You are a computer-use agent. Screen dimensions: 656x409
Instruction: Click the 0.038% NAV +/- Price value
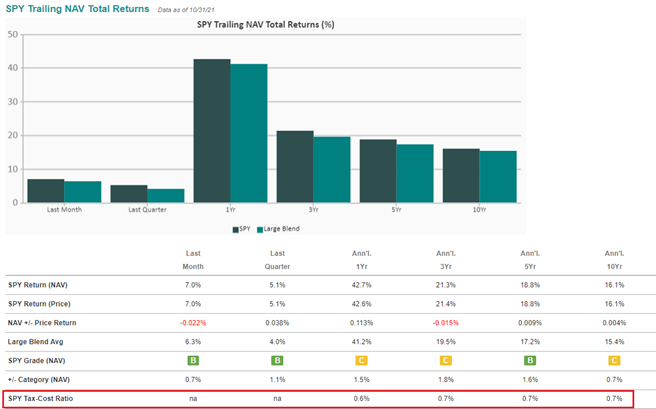(277, 323)
